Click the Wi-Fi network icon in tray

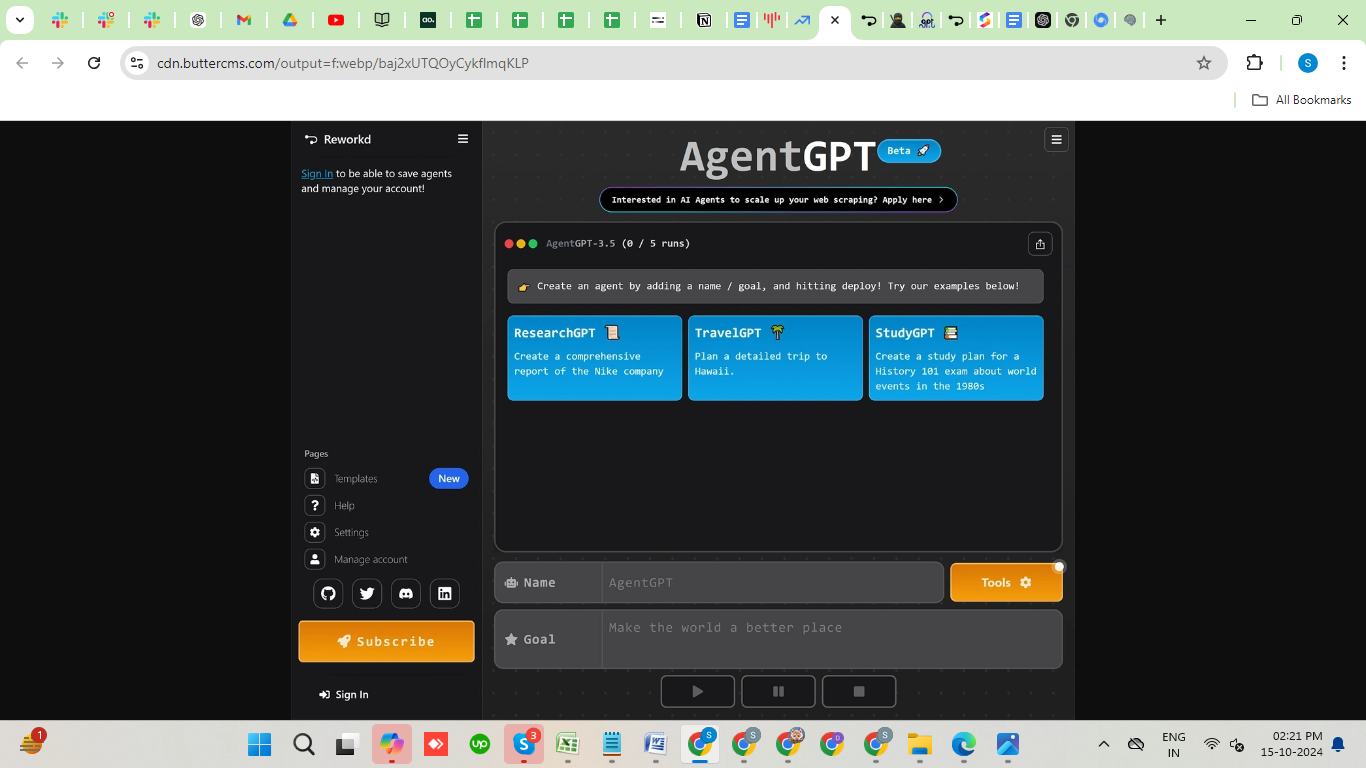1212,744
